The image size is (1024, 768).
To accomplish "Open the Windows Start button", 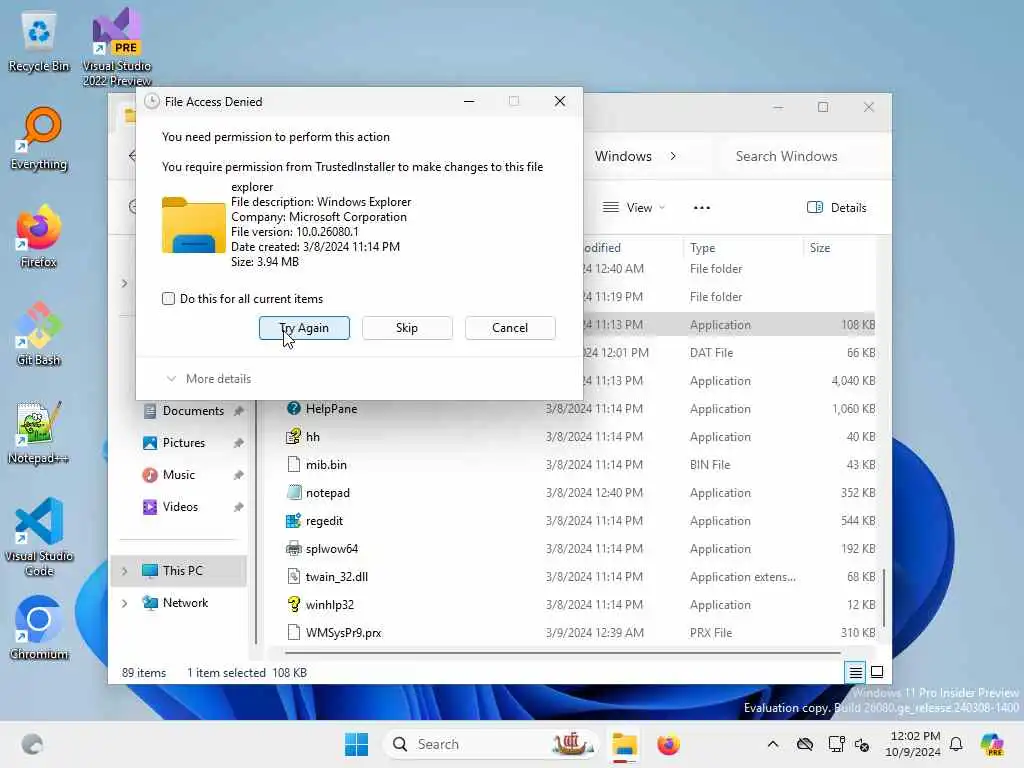I will [x=357, y=744].
